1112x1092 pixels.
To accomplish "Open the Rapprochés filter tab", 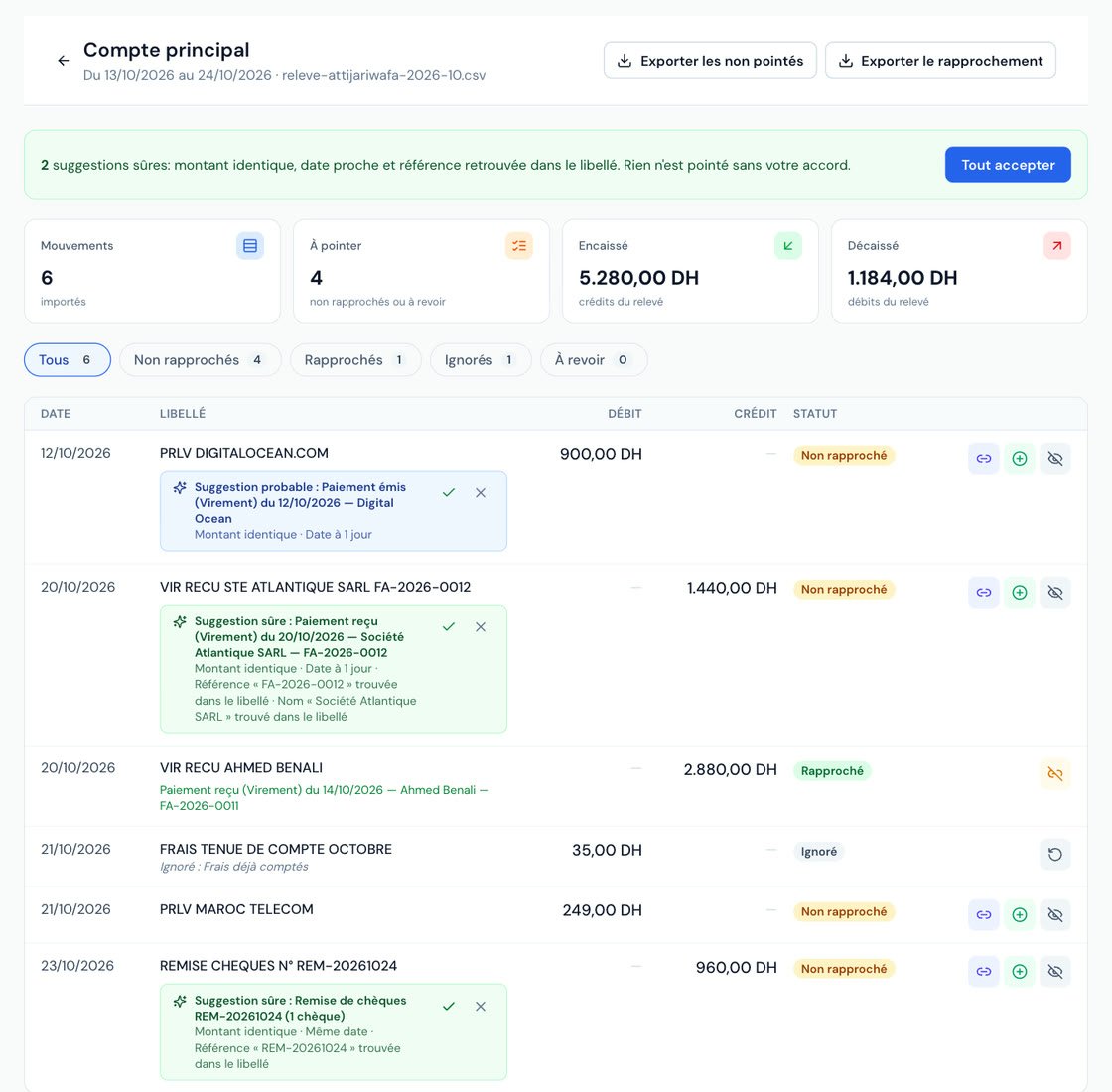I will [x=355, y=360].
